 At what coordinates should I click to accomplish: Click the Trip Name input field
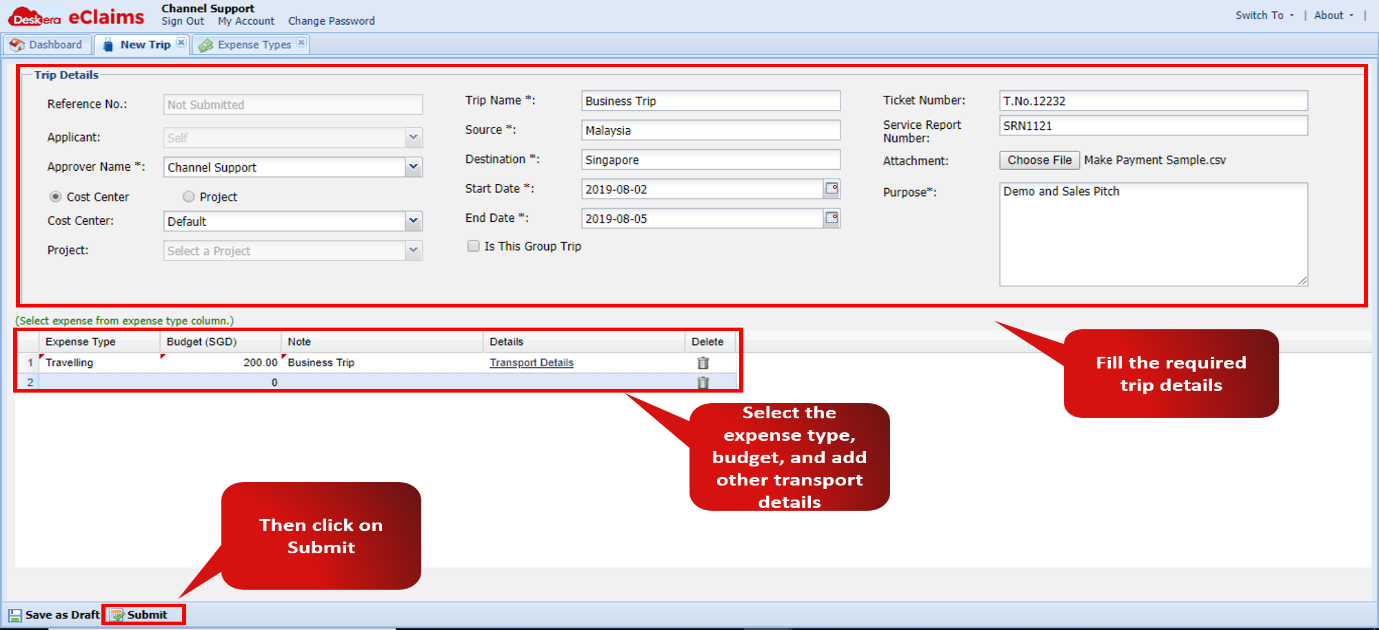coord(711,101)
